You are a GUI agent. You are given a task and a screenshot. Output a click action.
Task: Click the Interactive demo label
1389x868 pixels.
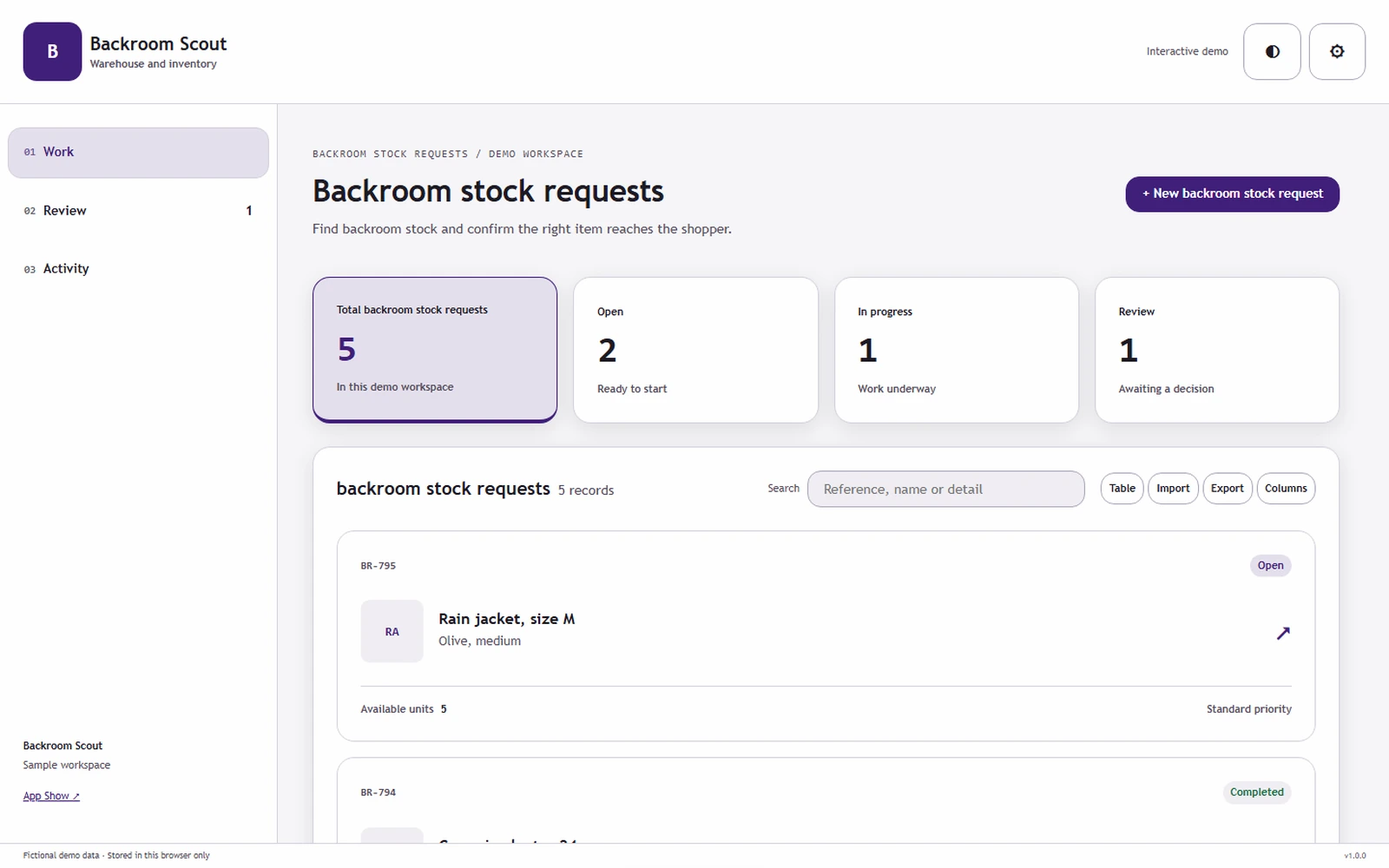pos(1187,51)
